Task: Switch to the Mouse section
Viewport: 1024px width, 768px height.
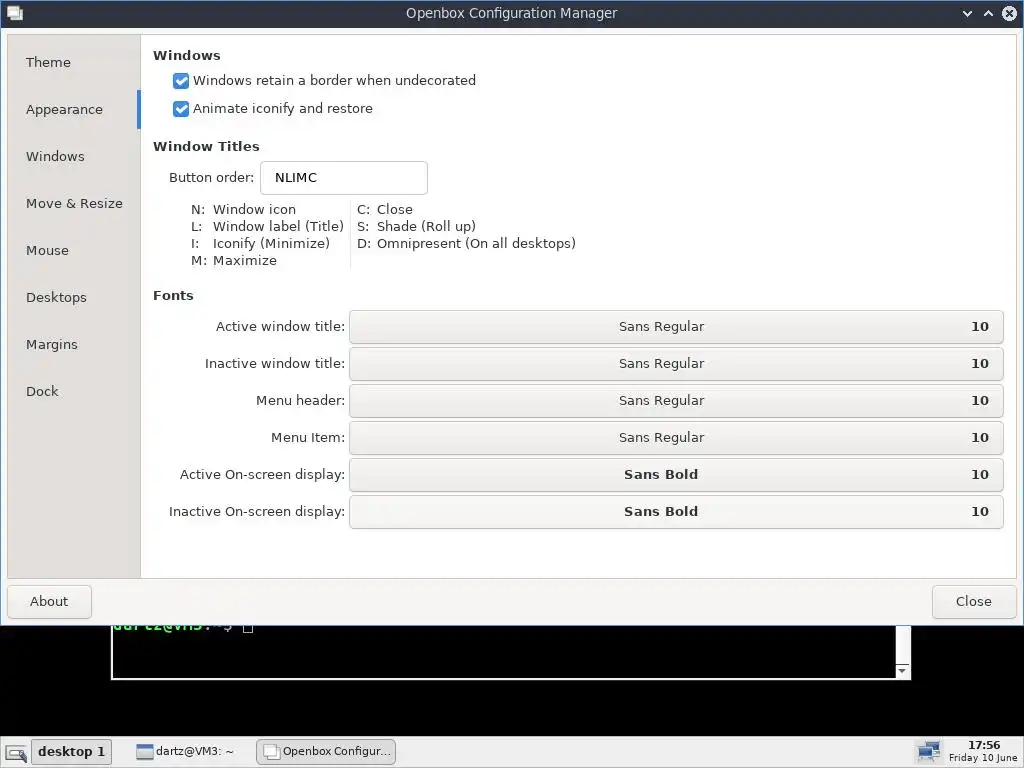Action: click(x=74, y=250)
